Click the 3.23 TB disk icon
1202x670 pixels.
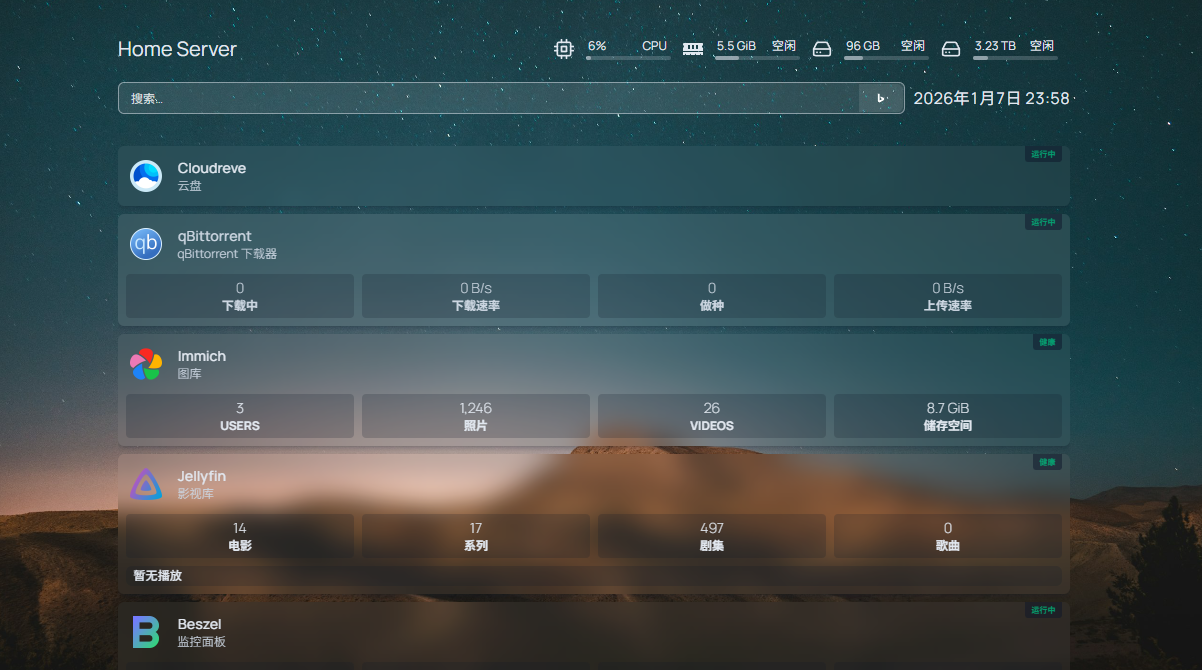(x=951, y=48)
